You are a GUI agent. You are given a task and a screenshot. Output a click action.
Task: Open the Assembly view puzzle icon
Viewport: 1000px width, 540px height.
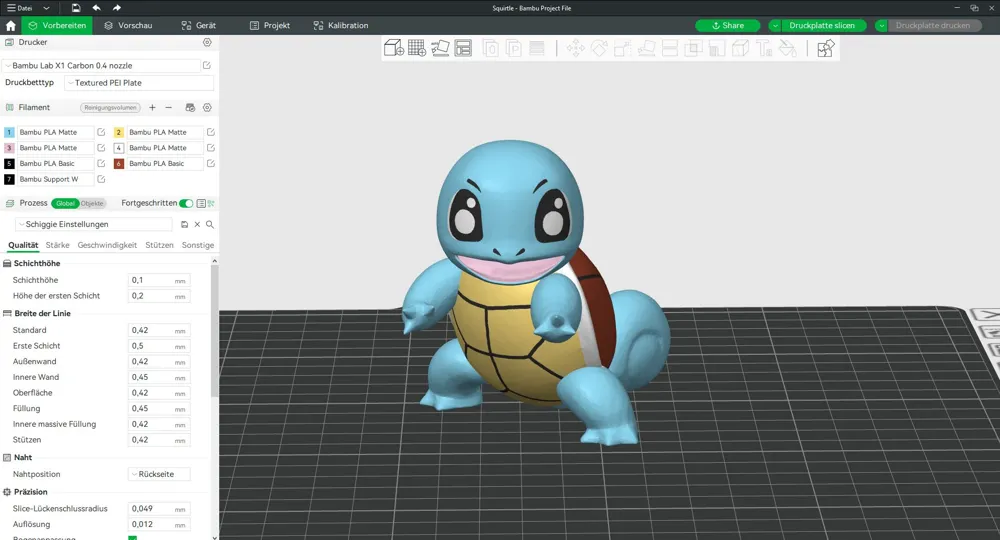(x=825, y=48)
